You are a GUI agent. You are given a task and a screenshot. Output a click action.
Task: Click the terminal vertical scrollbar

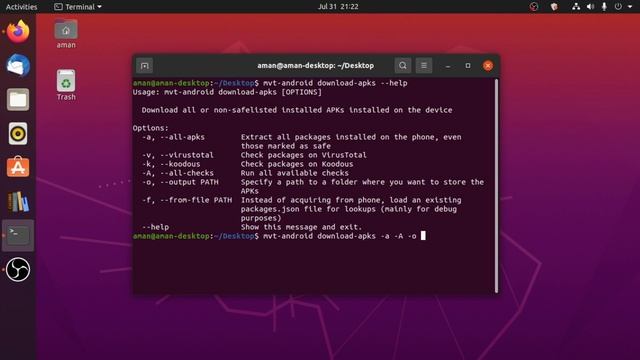click(x=496, y=185)
